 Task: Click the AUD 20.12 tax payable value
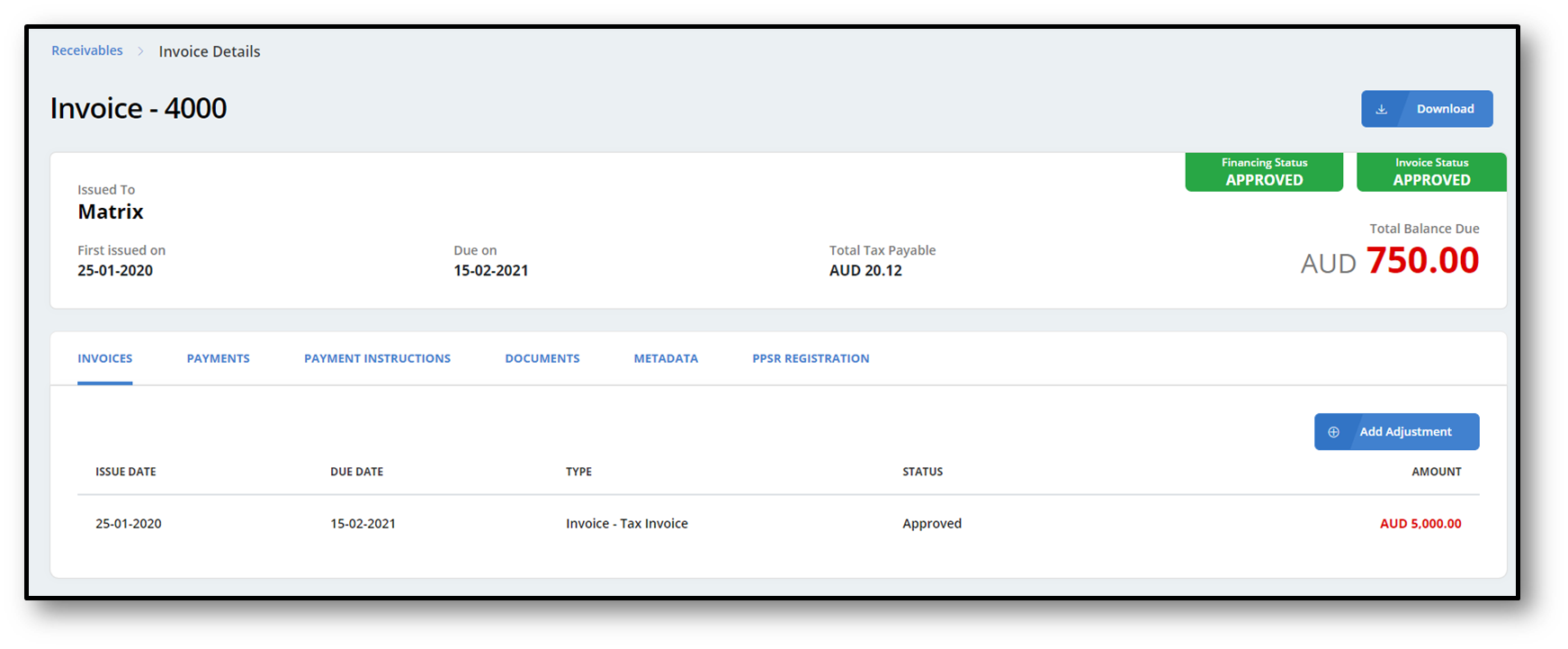click(865, 270)
